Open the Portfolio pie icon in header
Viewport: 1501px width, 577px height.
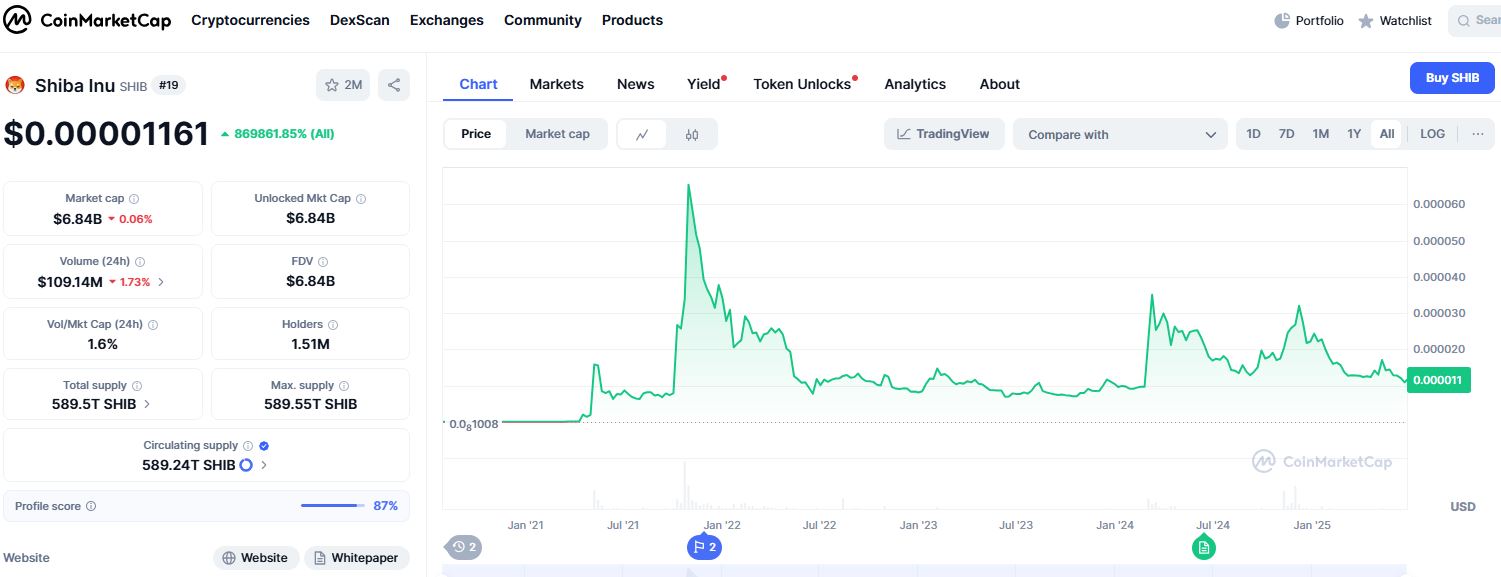coord(1282,21)
